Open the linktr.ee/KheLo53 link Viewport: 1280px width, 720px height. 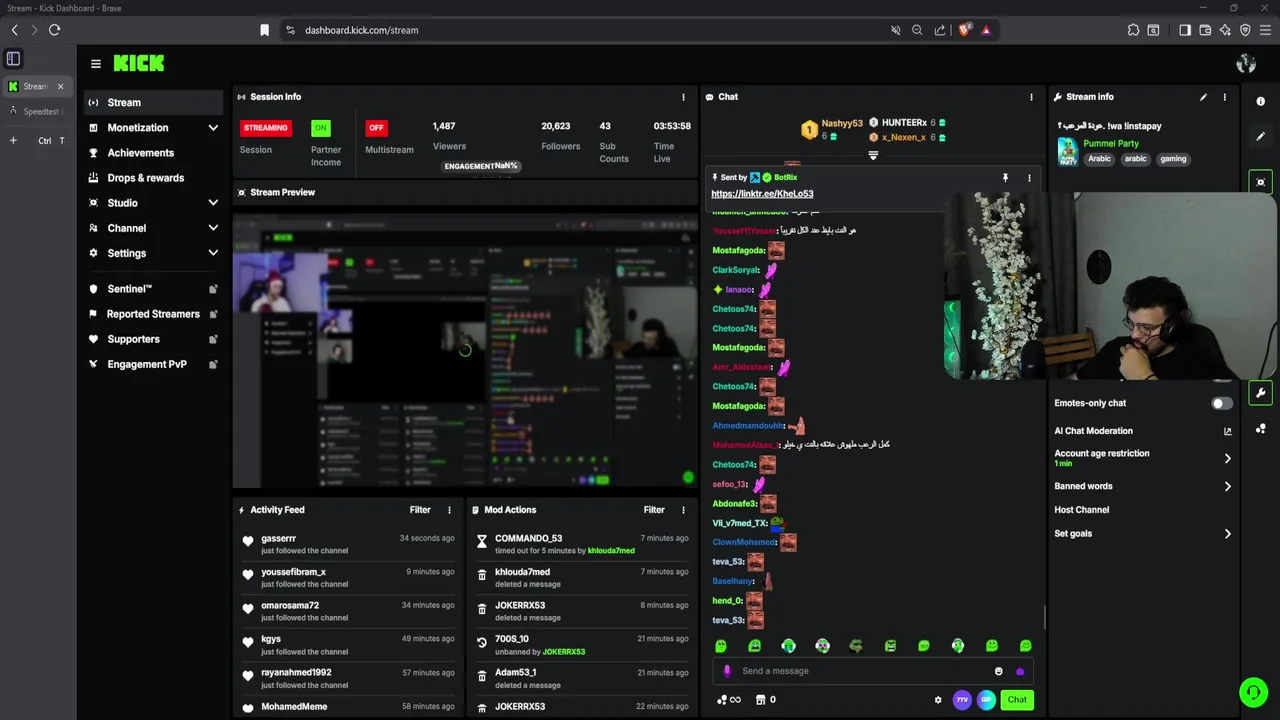[762, 194]
